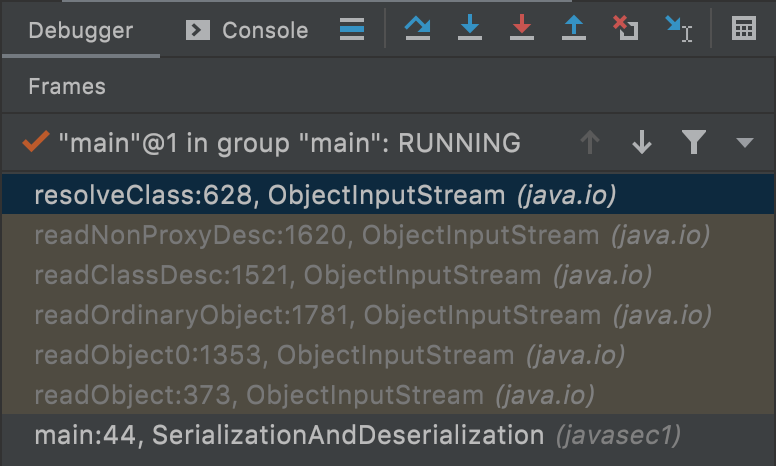The height and width of the screenshot is (466, 776).
Task: Go to next frame with down arrow
Action: click(642, 143)
